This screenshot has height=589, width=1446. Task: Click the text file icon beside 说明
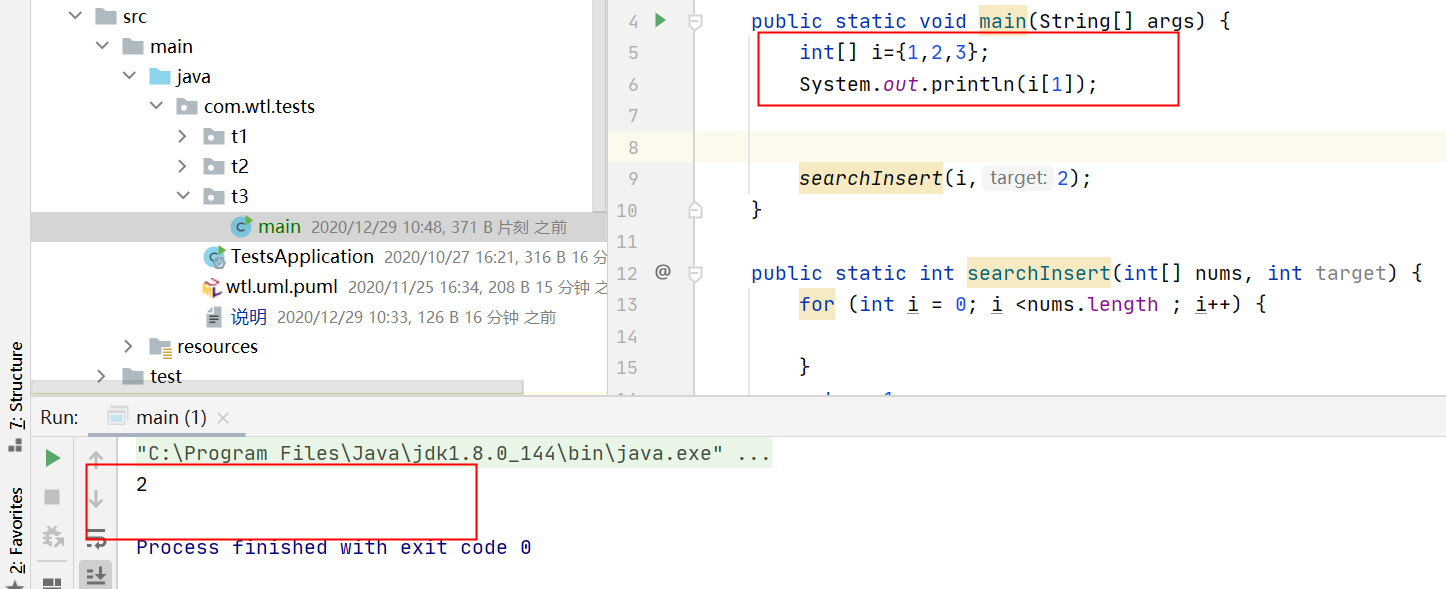pos(214,317)
